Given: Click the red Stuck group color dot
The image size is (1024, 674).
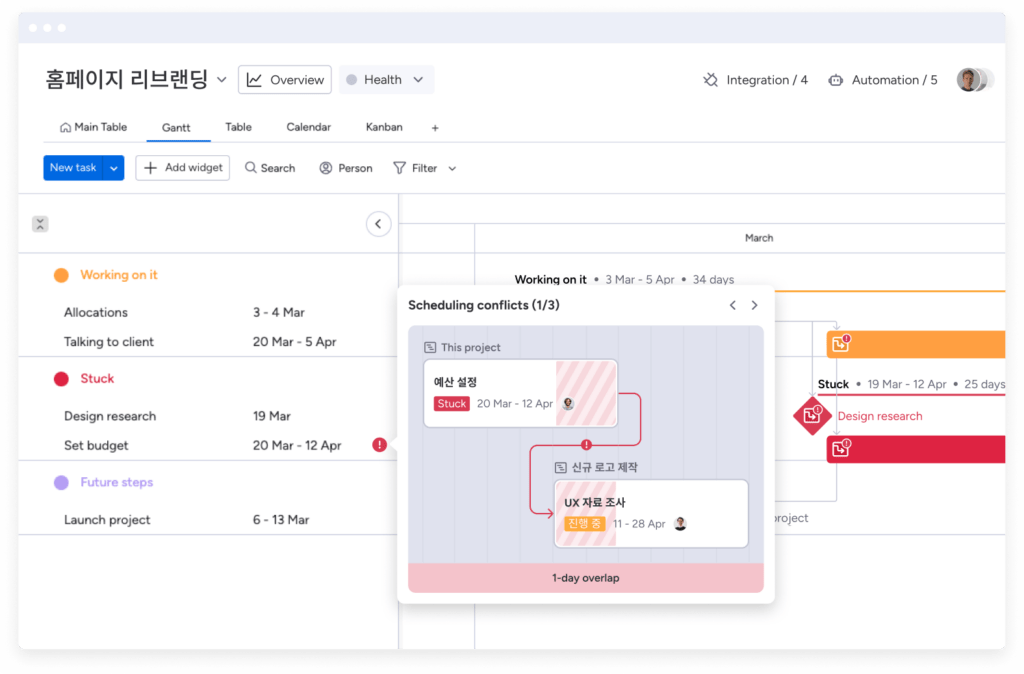Looking at the screenshot, I should click(x=61, y=379).
